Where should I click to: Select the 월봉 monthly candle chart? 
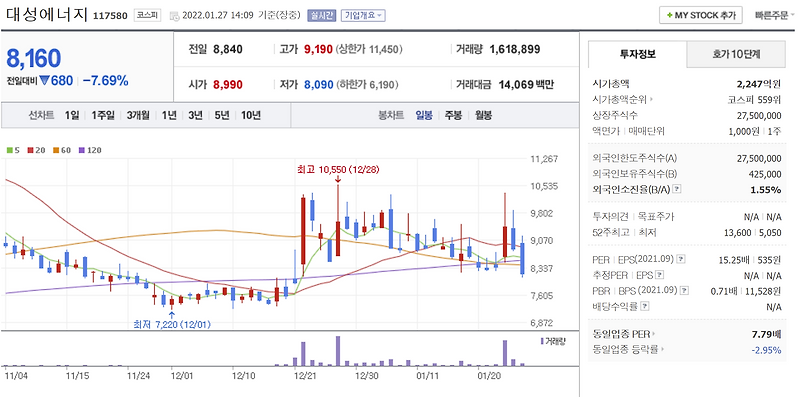pos(483,115)
